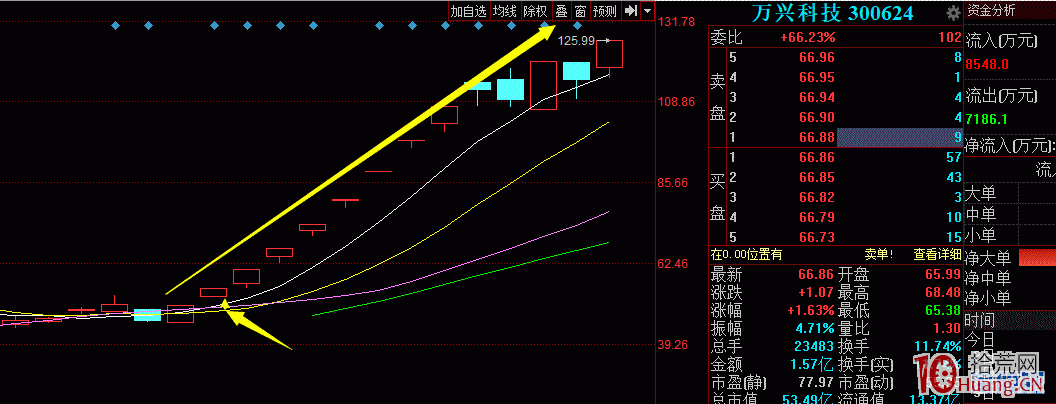Select the 小单 row in fund analysis
The height and width of the screenshot is (404, 1056).
point(1010,236)
